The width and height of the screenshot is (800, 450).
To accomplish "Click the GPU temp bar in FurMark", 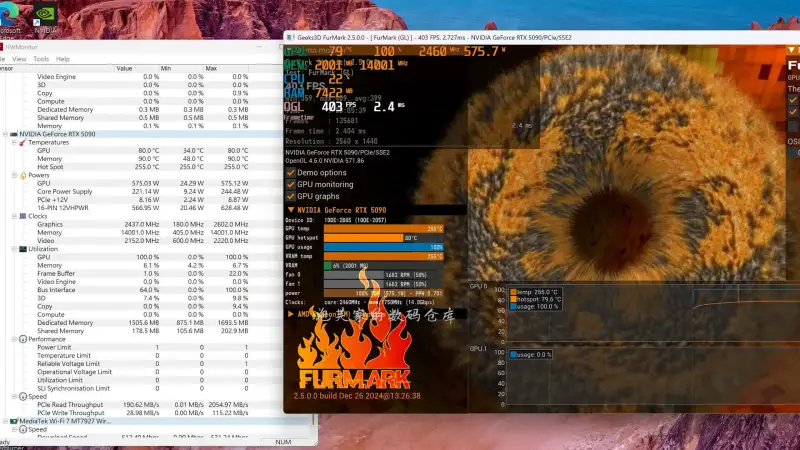I will click(x=384, y=229).
